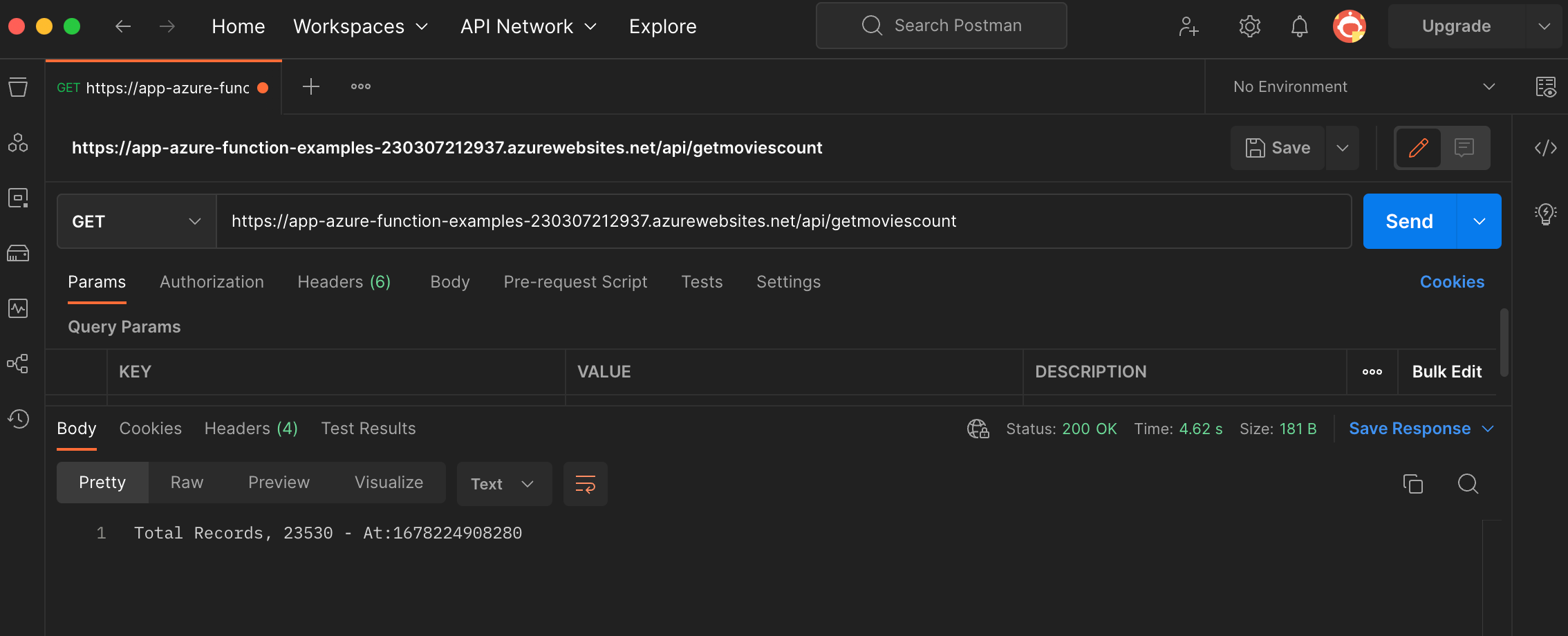Open the Monitors sidebar icon
This screenshot has height=636, width=1568.
click(x=17, y=309)
